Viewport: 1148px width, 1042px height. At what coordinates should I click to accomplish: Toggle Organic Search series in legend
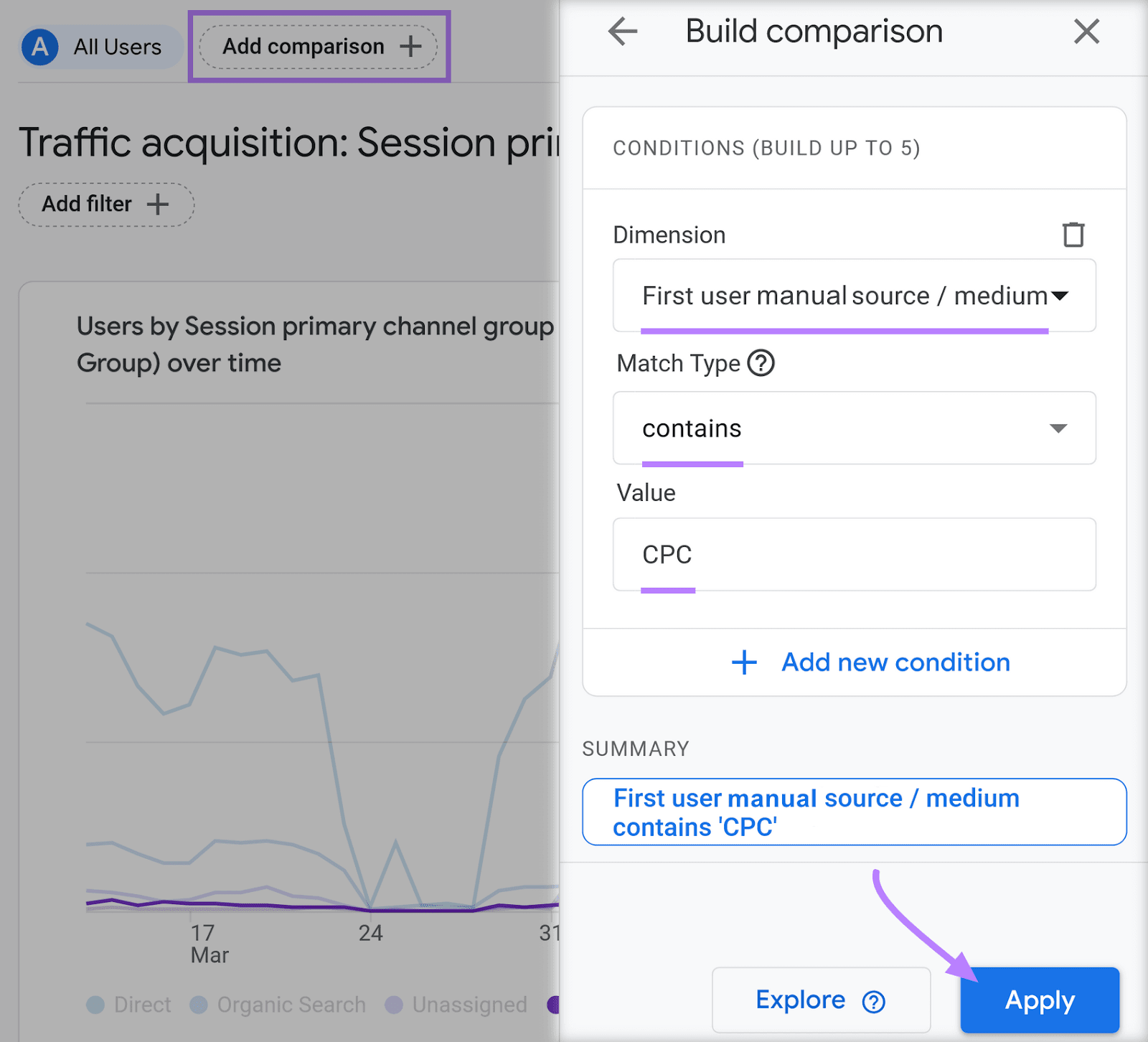click(x=278, y=1005)
